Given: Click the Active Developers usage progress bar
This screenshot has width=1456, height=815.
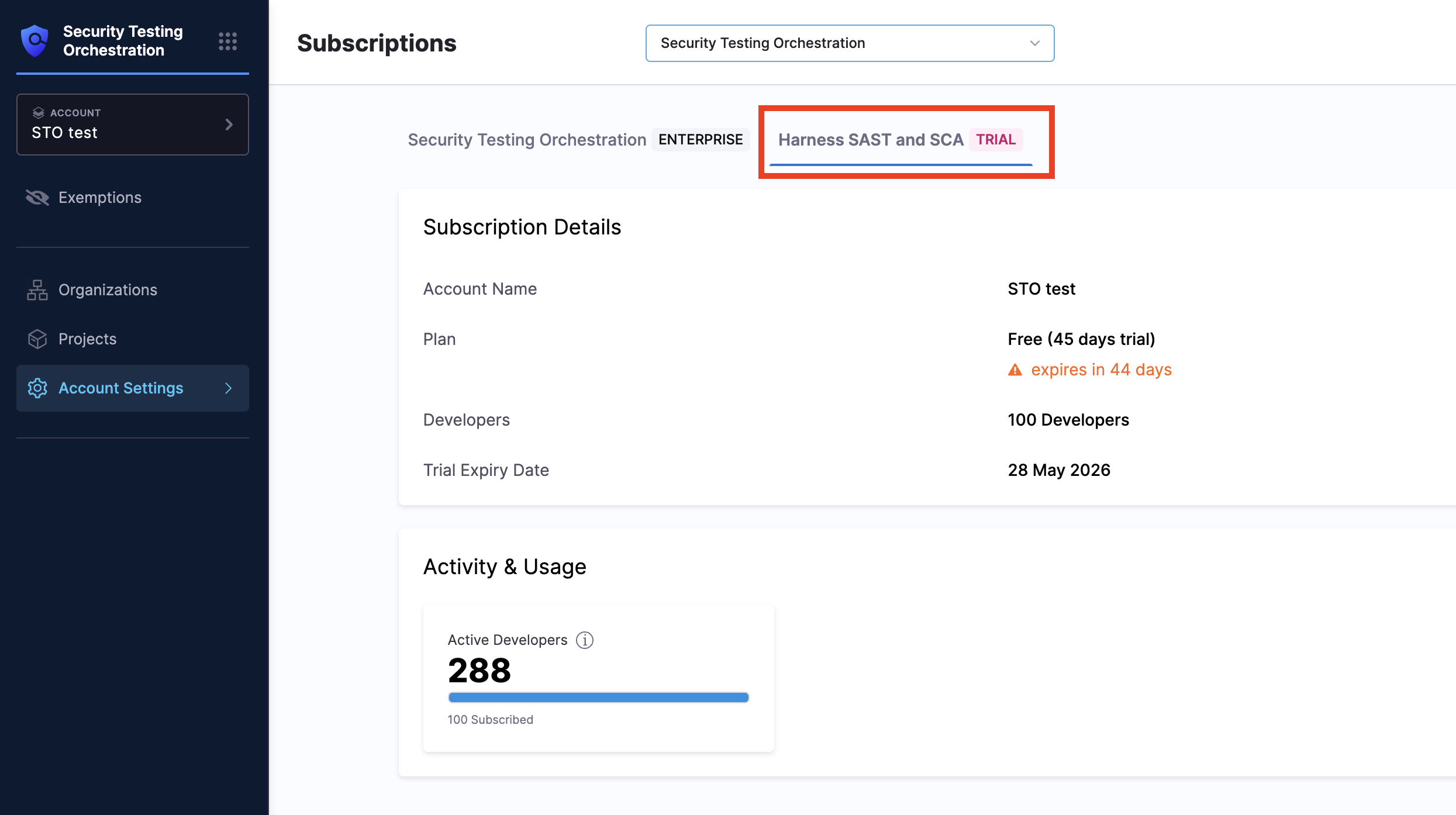Looking at the screenshot, I should (598, 697).
